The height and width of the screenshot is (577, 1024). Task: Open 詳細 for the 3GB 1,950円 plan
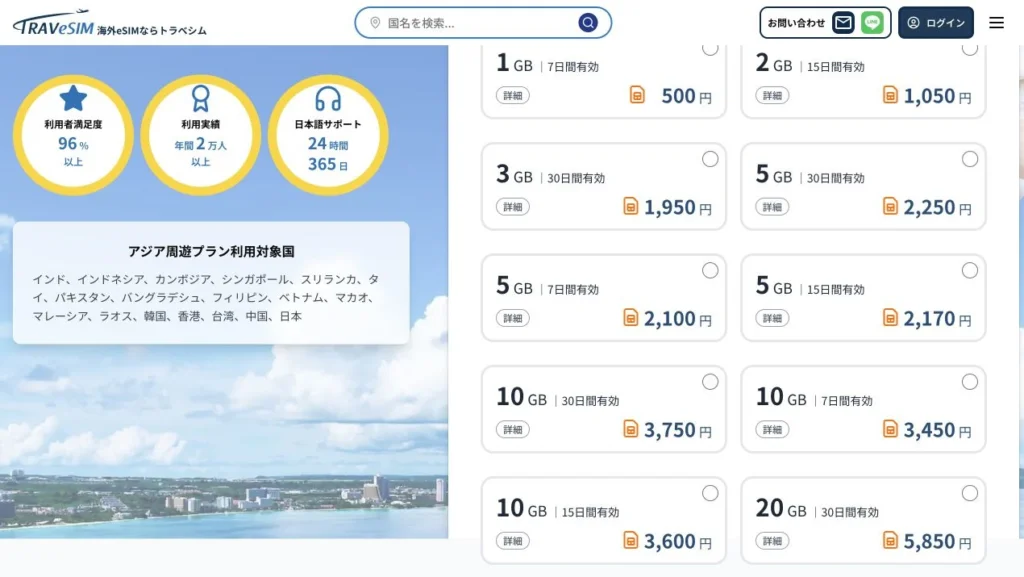tap(513, 208)
